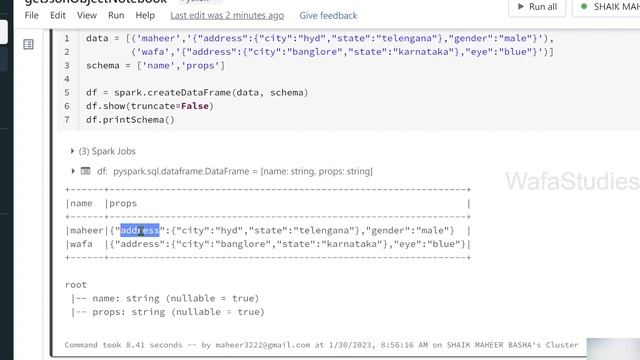The width and height of the screenshot is (640, 360).
Task: Click the 'props' column header in output
Action: [123, 203]
